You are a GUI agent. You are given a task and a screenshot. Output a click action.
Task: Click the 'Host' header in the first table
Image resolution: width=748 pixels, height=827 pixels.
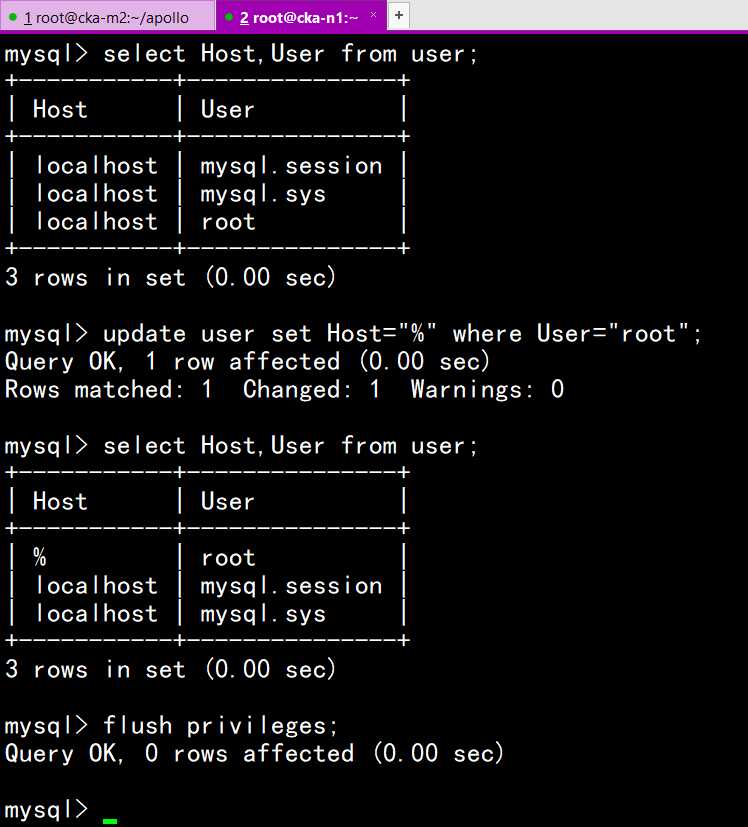(x=60, y=109)
